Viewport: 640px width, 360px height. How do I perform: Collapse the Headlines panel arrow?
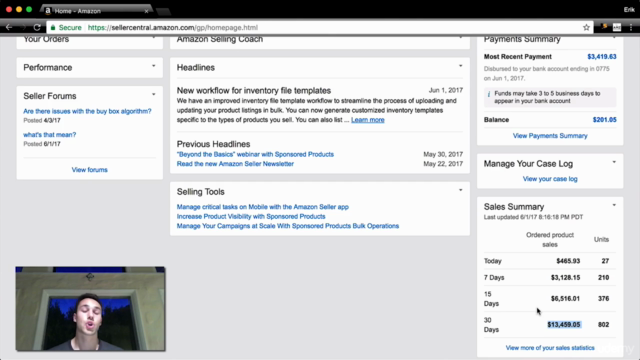pyautogui.click(x=460, y=66)
